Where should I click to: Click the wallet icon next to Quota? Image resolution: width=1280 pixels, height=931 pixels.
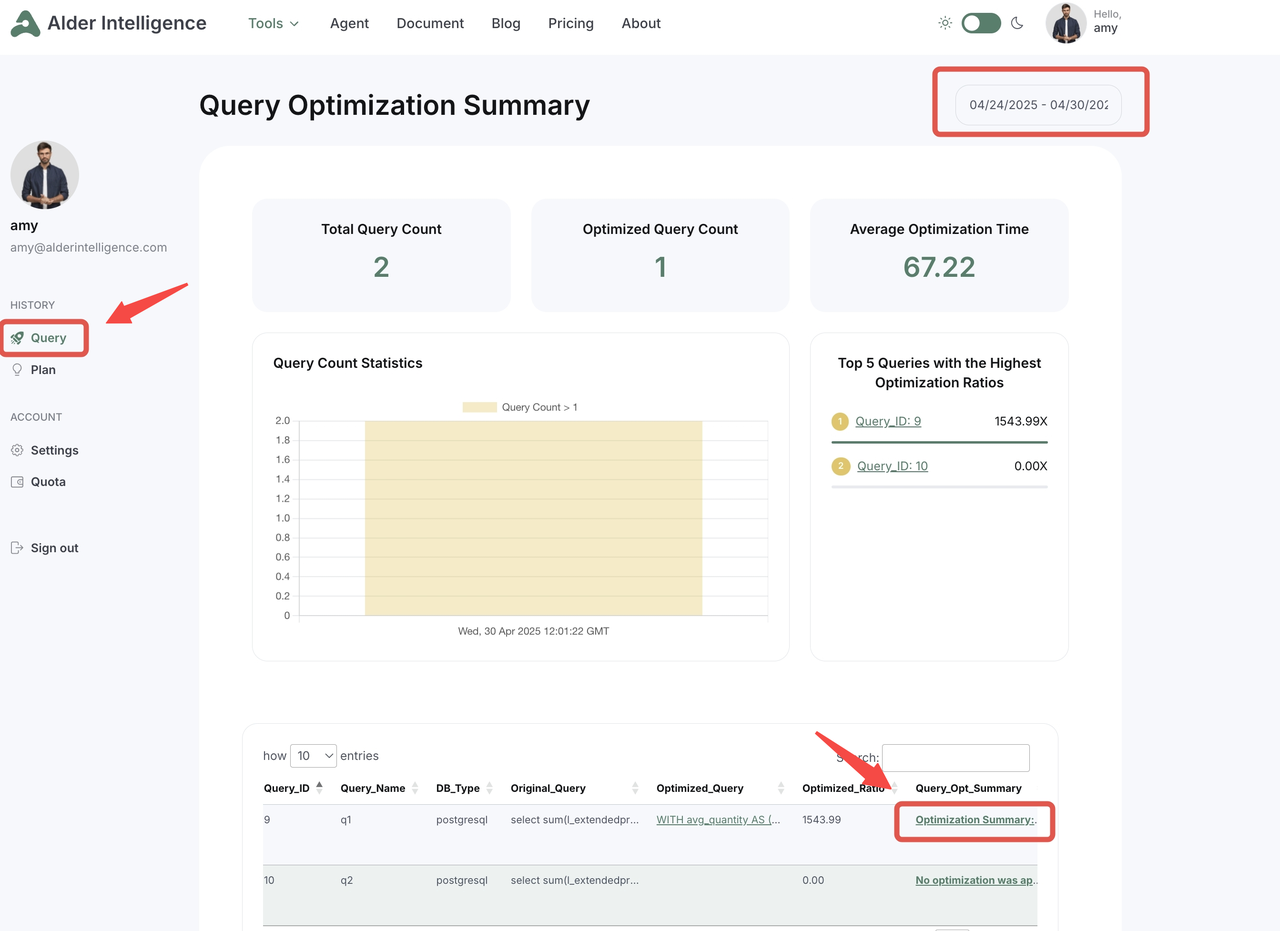click(17, 482)
